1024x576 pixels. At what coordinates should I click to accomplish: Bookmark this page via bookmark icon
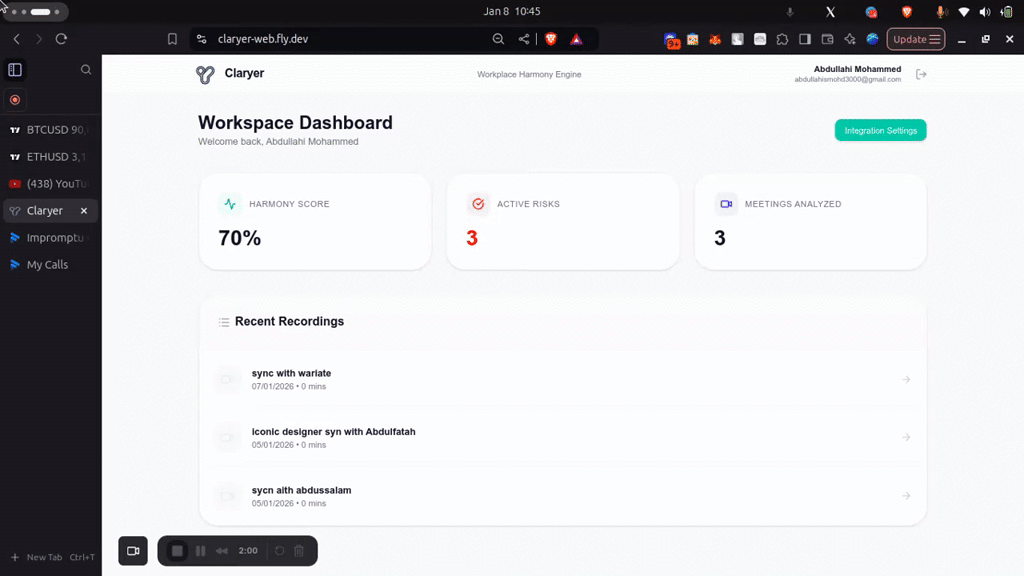(x=172, y=39)
